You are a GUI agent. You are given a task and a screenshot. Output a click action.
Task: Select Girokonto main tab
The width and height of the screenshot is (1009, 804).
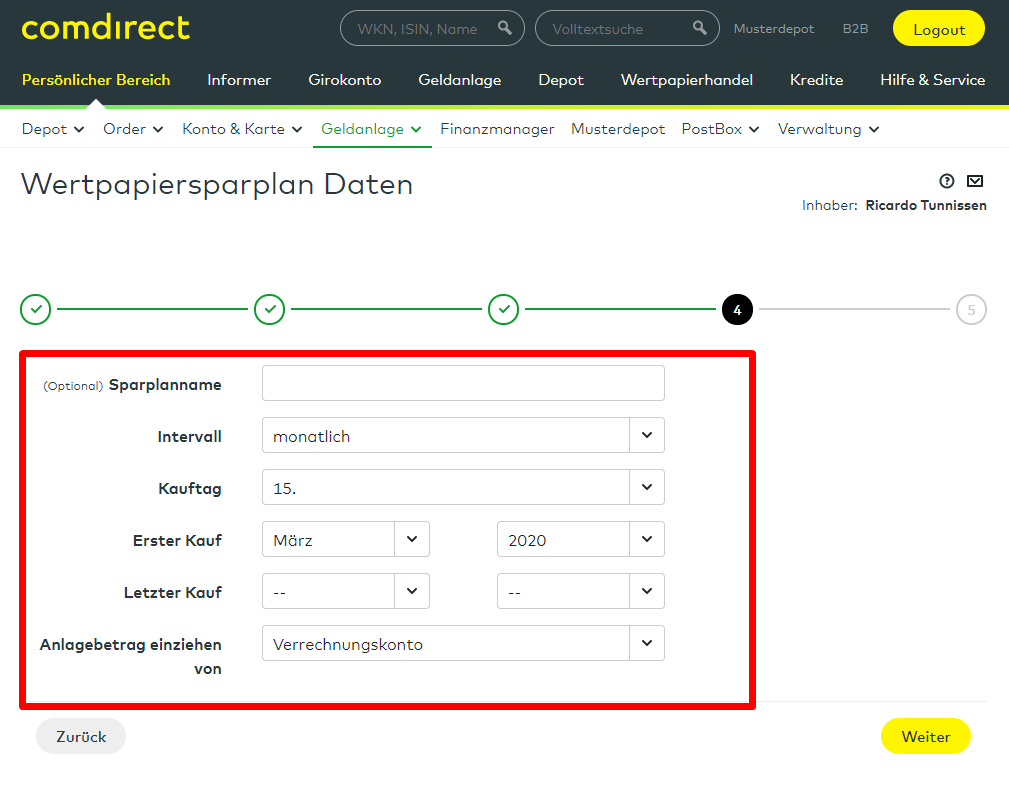tap(344, 80)
